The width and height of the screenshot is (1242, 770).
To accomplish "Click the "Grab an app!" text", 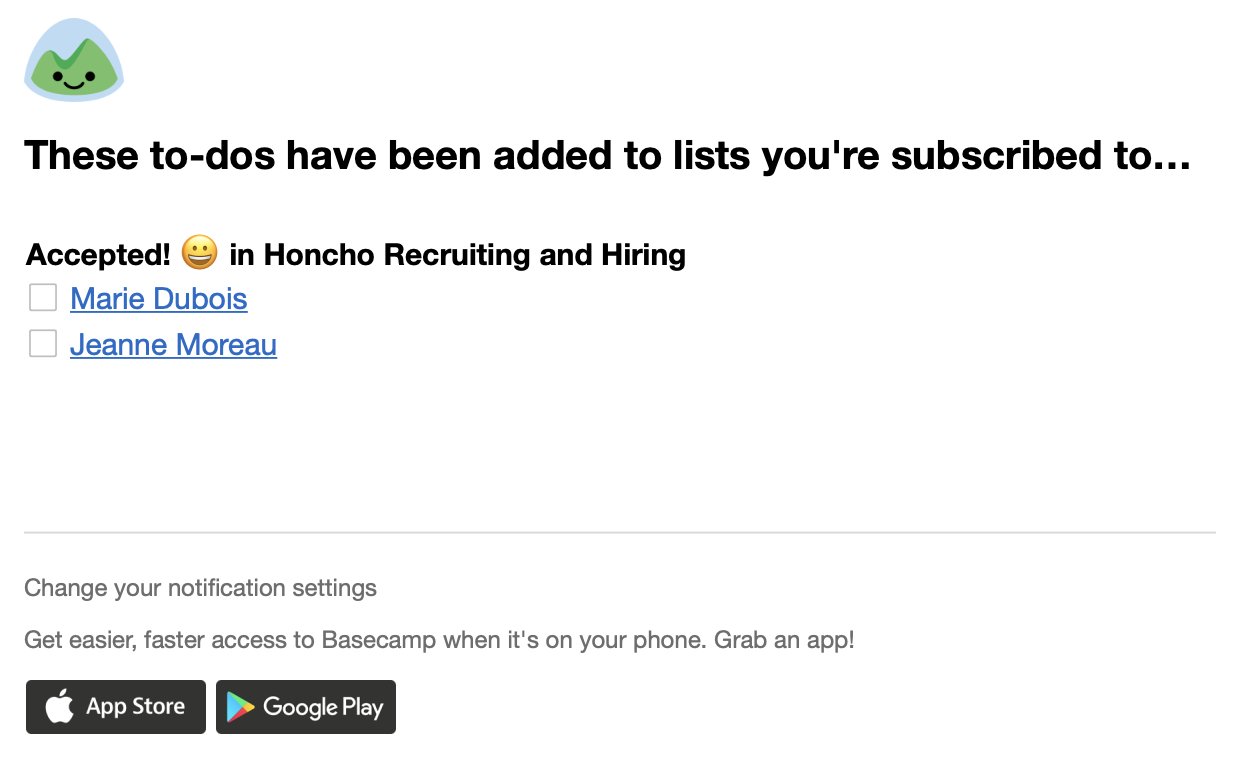I will point(784,640).
